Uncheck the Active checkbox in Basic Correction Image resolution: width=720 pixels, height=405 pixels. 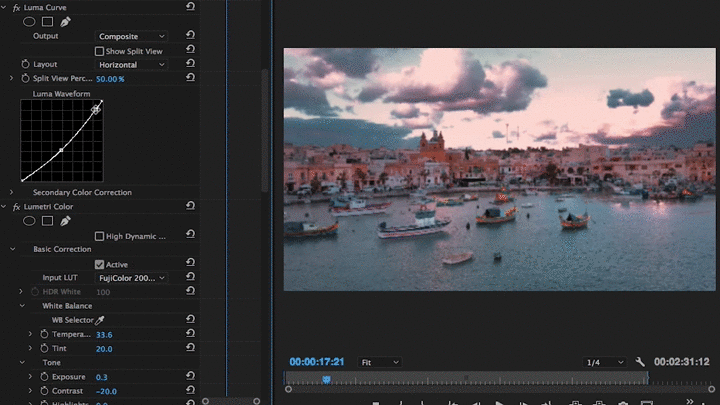pos(100,264)
